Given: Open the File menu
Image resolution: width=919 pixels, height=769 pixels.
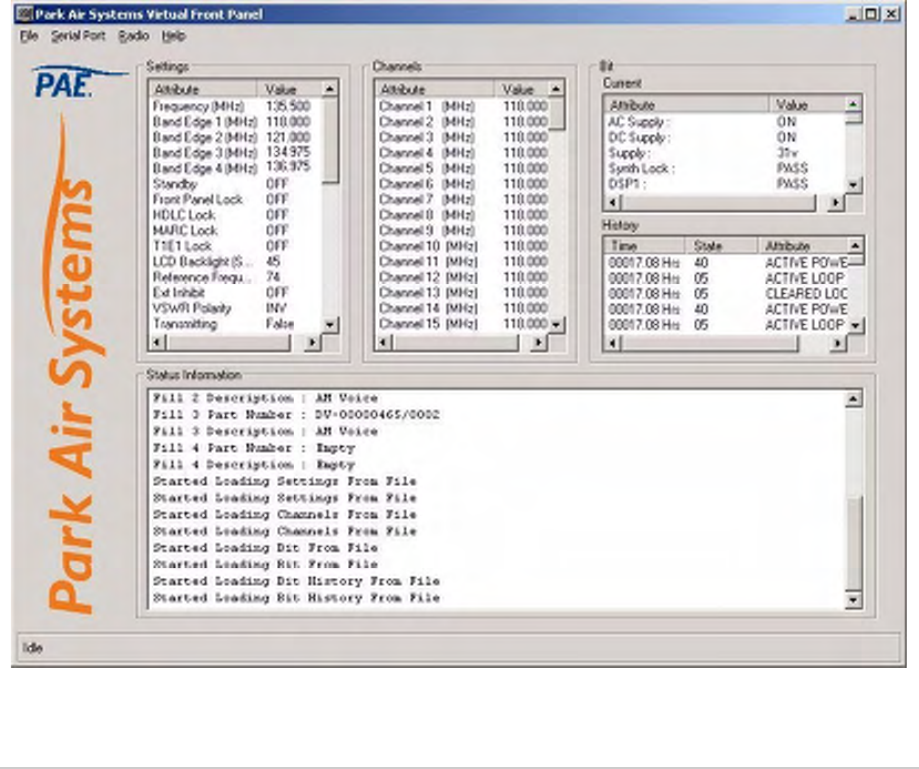Looking at the screenshot, I should coord(29,36).
